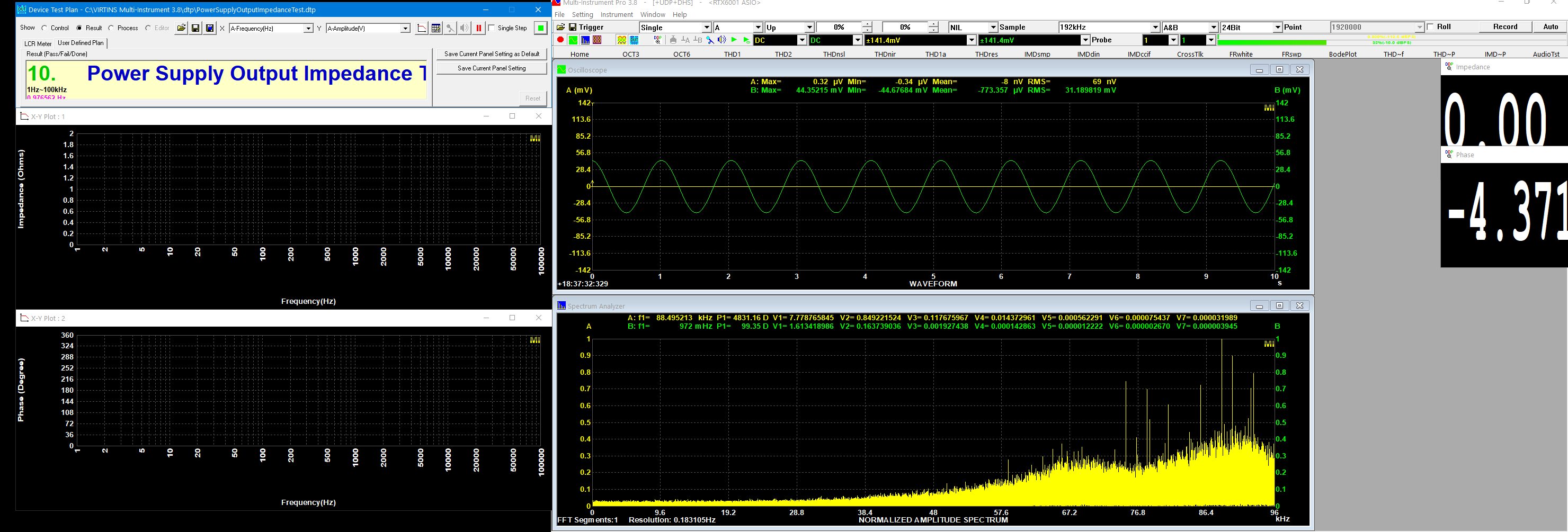Click the channel A zeroing icon
This screenshot has width=1568, height=532.
685,40
